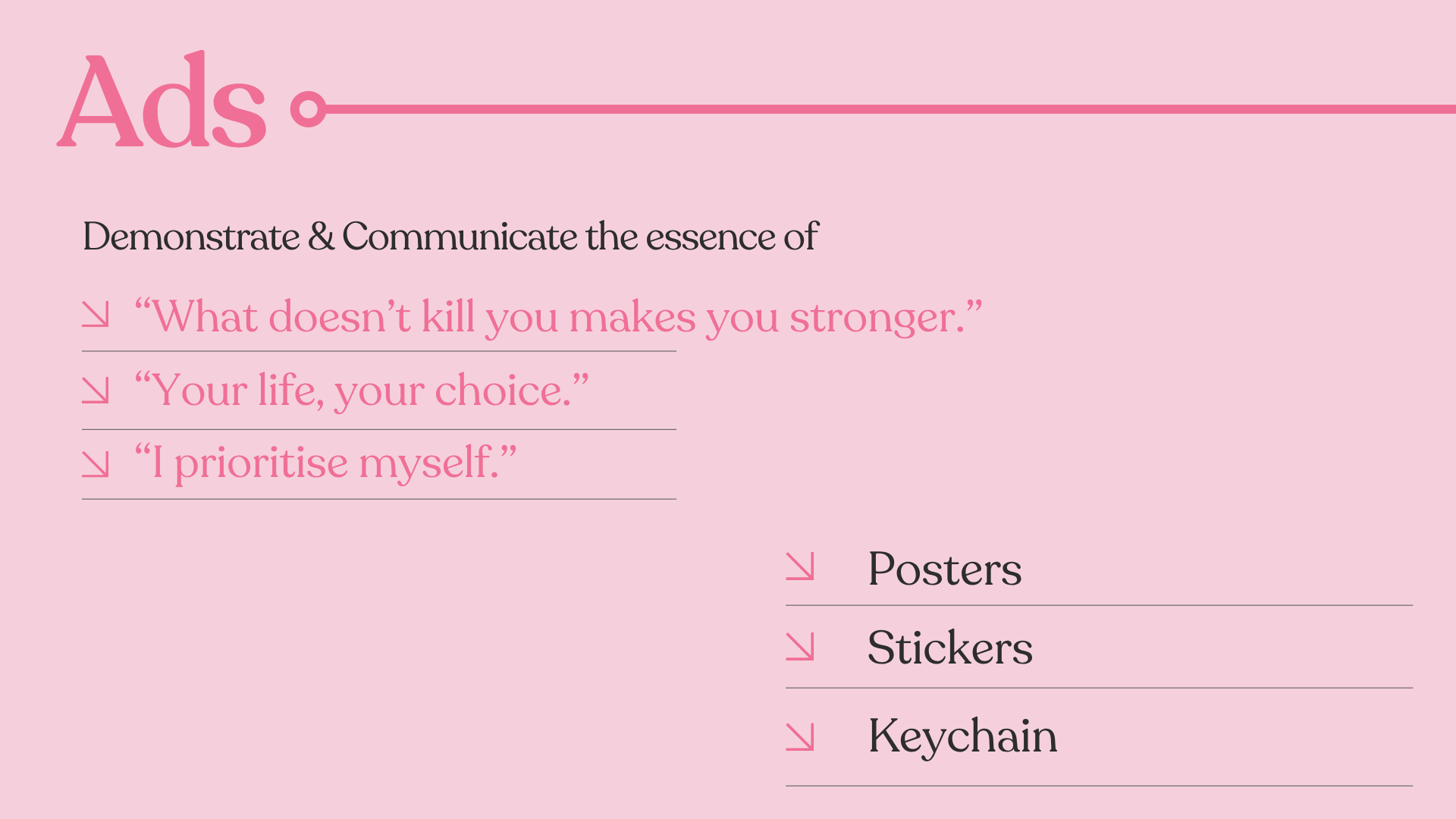This screenshot has height=819, width=1456.
Task: Click the Posters list item
Action: (945, 569)
